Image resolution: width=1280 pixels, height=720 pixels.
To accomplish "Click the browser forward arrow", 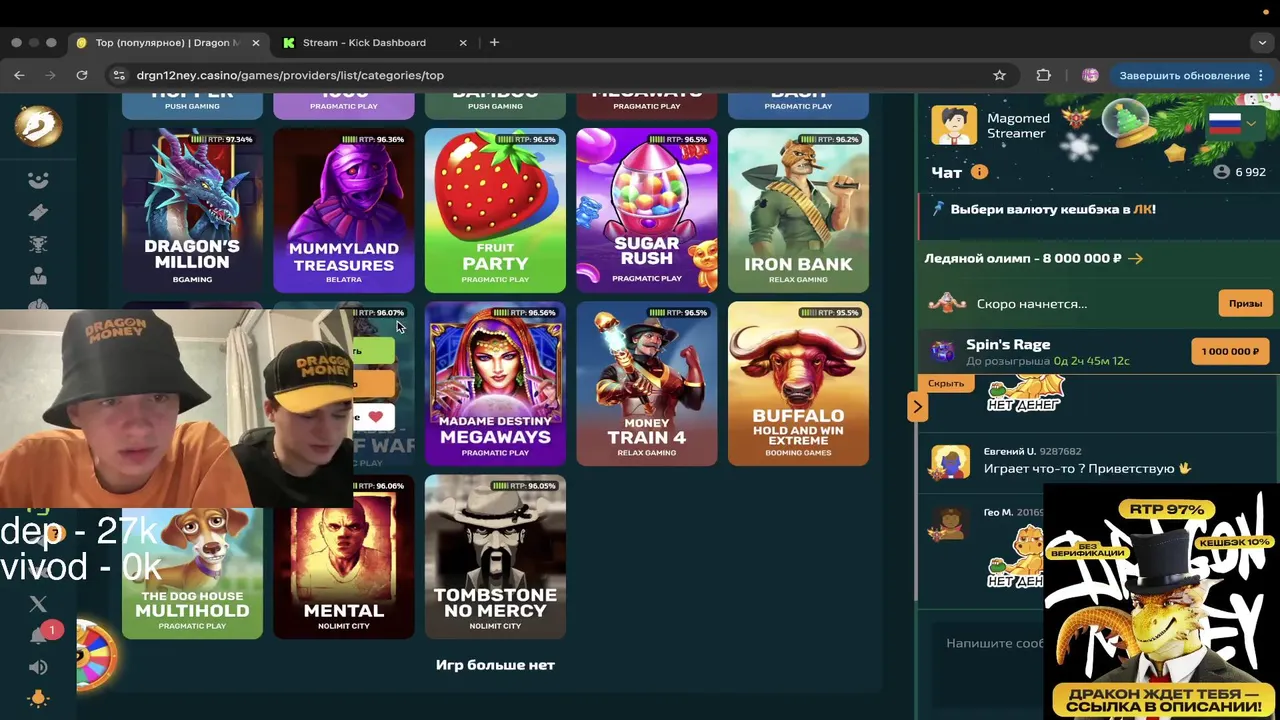I will (x=50, y=75).
